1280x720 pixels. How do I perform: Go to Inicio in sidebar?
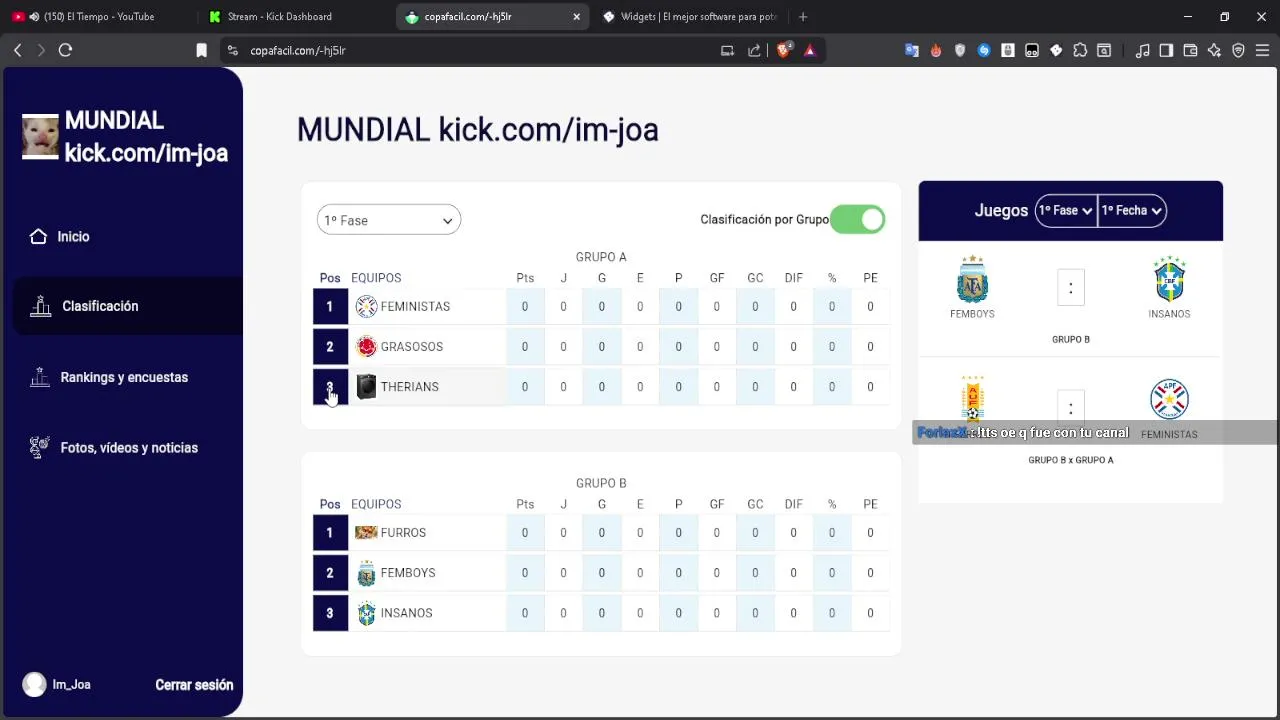(x=73, y=236)
